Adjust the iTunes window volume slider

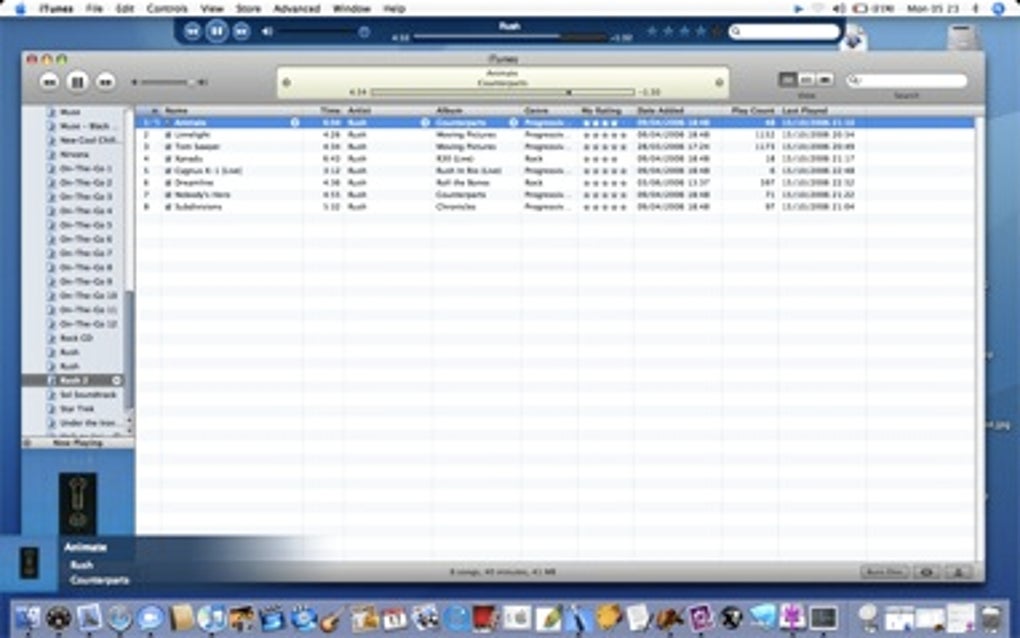coord(168,83)
